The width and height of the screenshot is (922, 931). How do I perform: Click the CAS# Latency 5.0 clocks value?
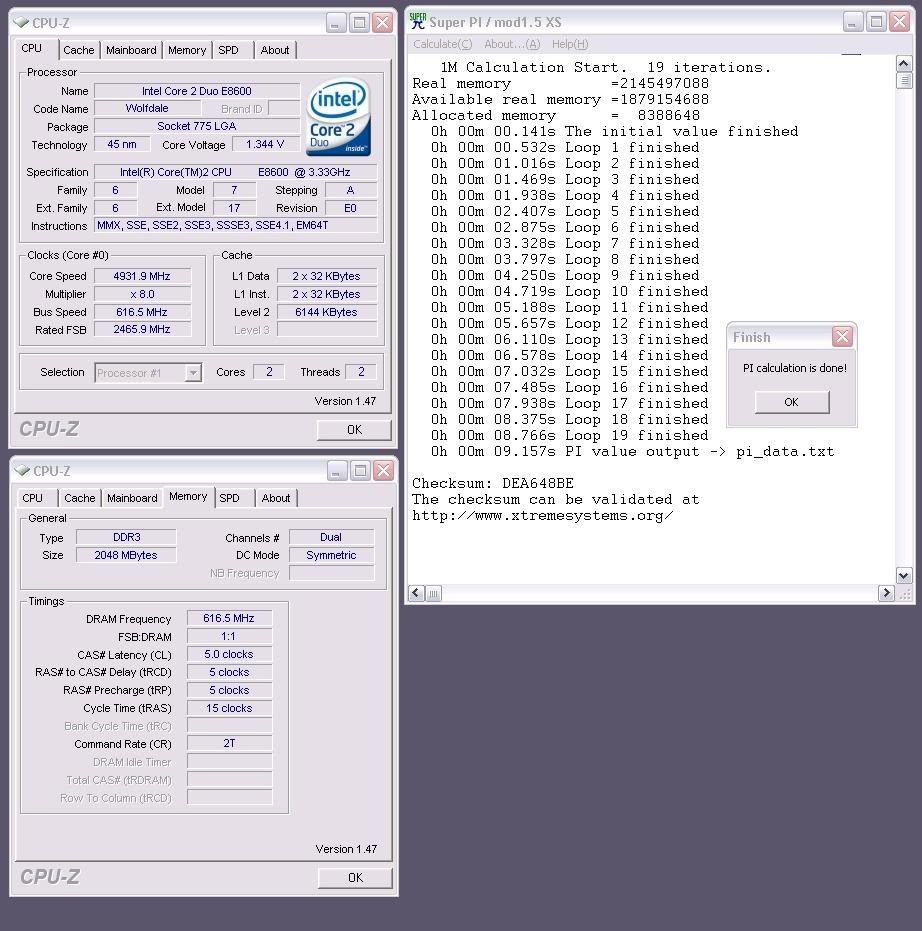[x=229, y=654]
